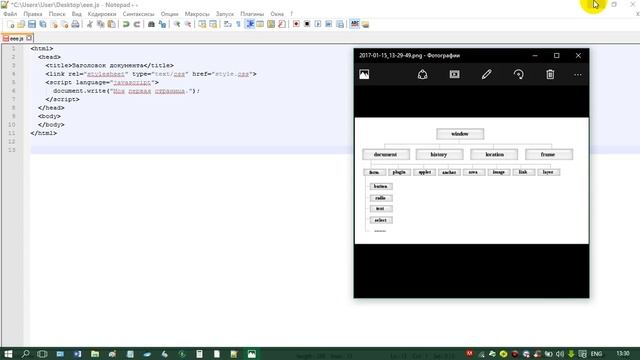This screenshot has width=640, height=360.
Task: Create a new file in Notepad++ toolbar
Action: pos(11,24)
